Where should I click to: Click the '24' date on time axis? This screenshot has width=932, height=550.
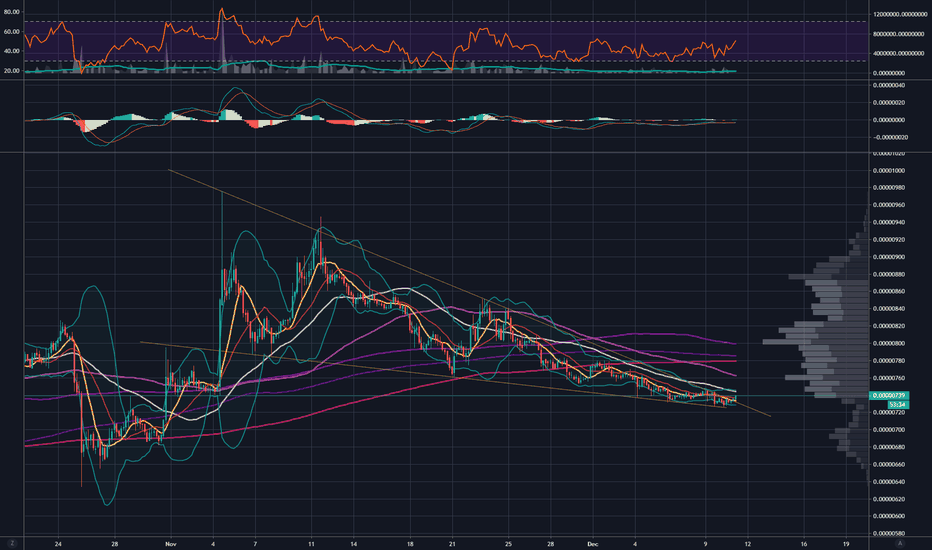click(x=58, y=543)
